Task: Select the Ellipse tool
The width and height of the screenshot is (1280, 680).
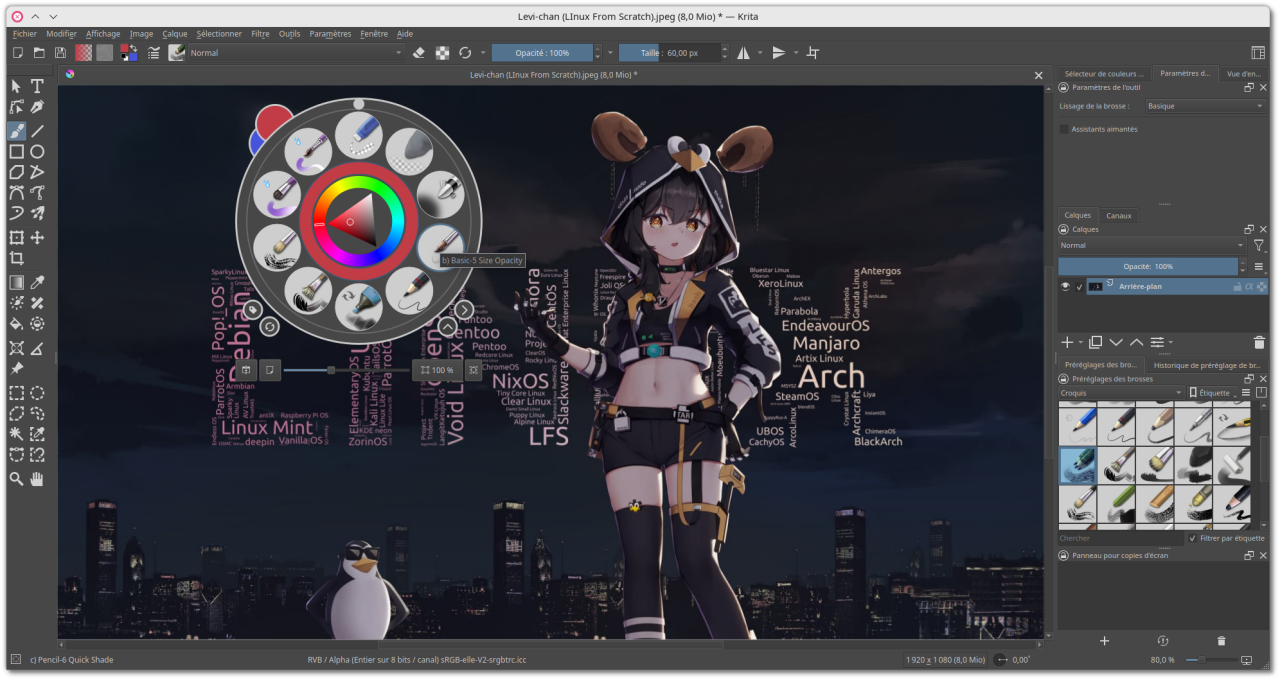Action: click(37, 152)
